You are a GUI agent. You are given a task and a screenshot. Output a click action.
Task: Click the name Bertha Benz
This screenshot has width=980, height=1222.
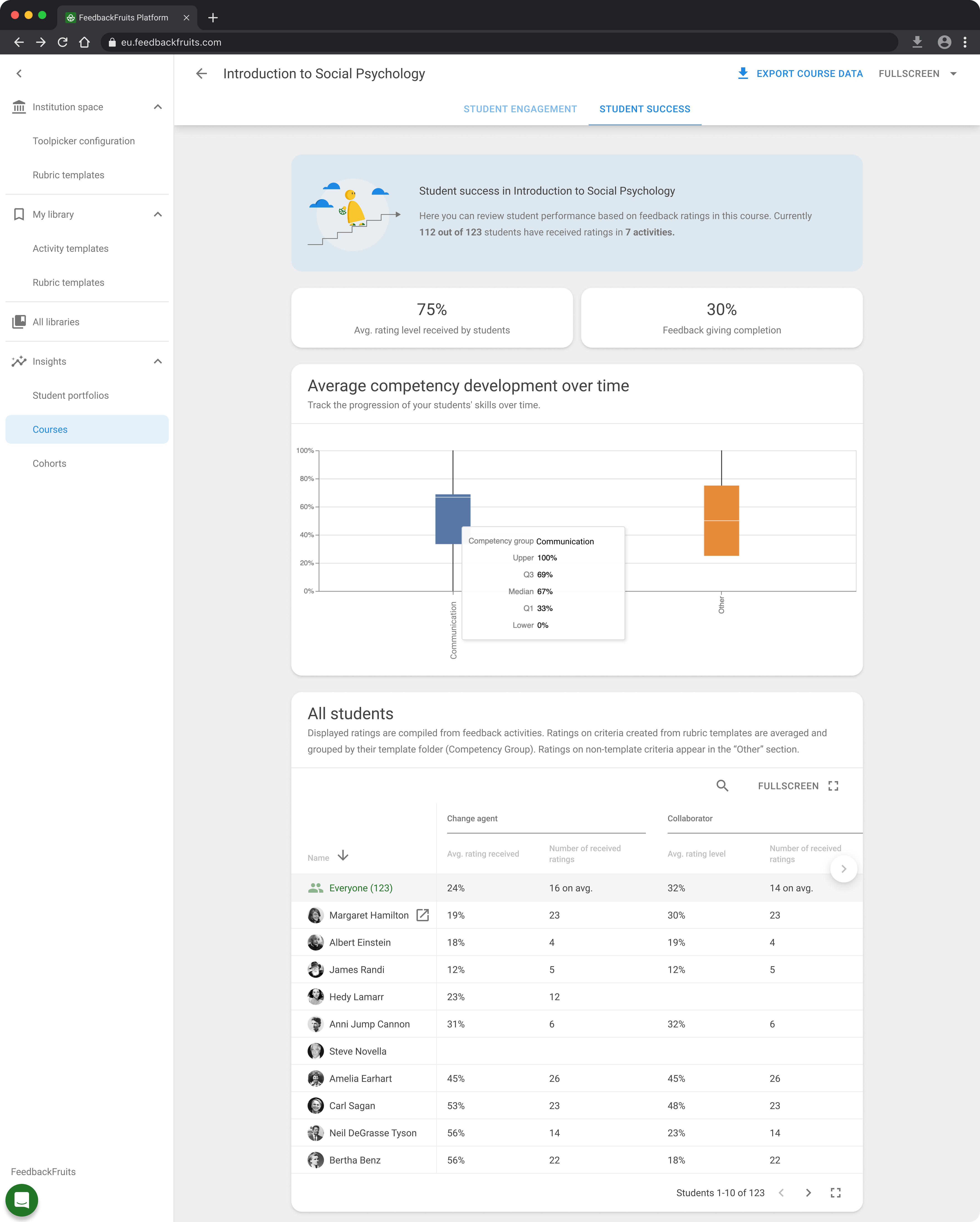tap(355, 1160)
